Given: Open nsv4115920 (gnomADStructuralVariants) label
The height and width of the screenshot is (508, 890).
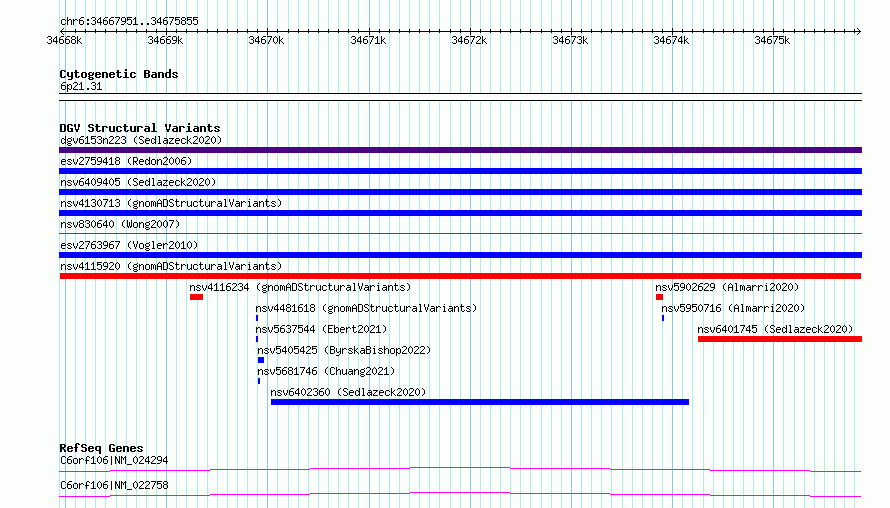Looking at the screenshot, I should [171, 266].
